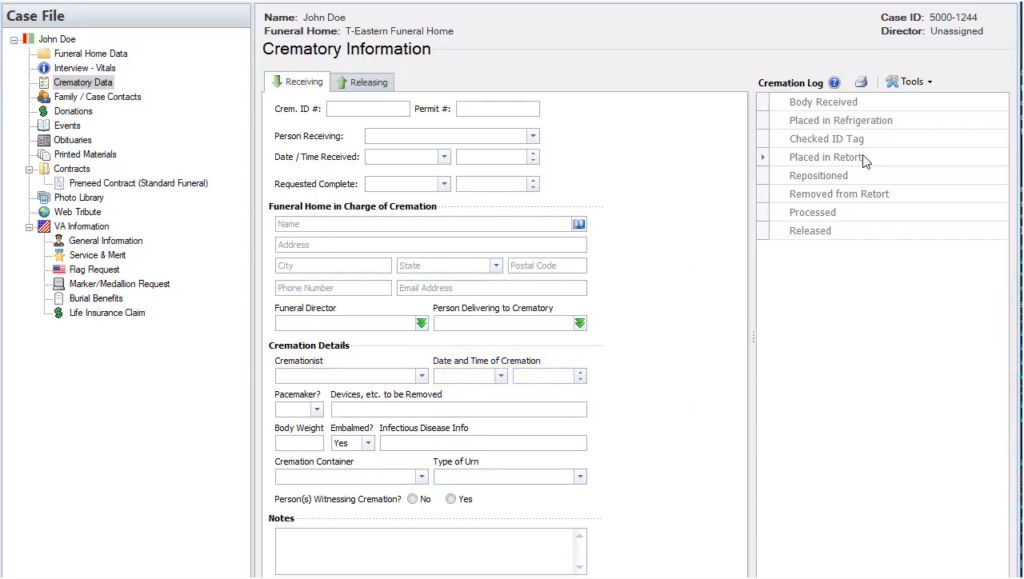Click the Time Received spinner arrows

point(533,157)
